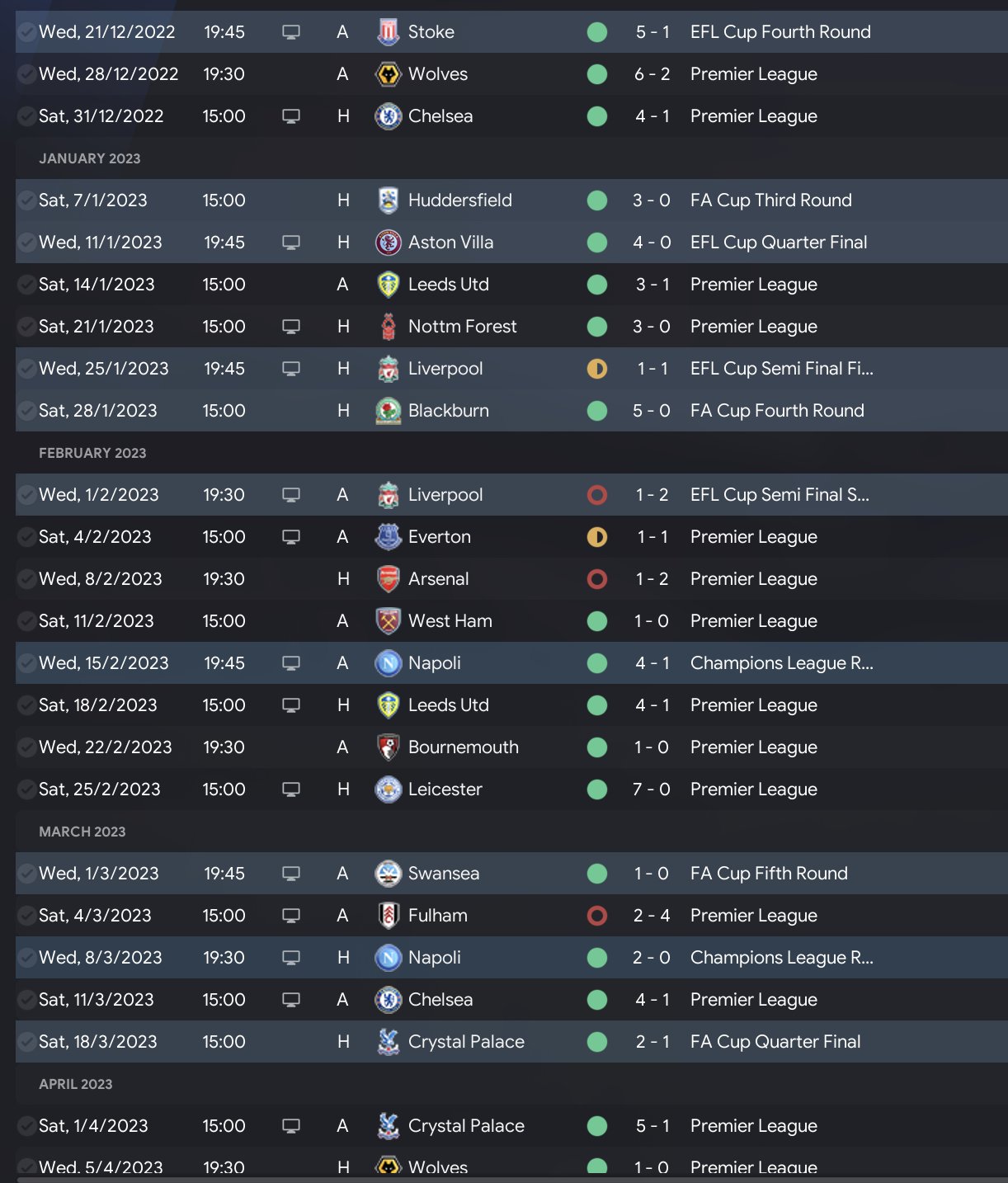This screenshot has width=1008, height=1183.
Task: Click the Huddersfield club crest
Action: [x=388, y=200]
